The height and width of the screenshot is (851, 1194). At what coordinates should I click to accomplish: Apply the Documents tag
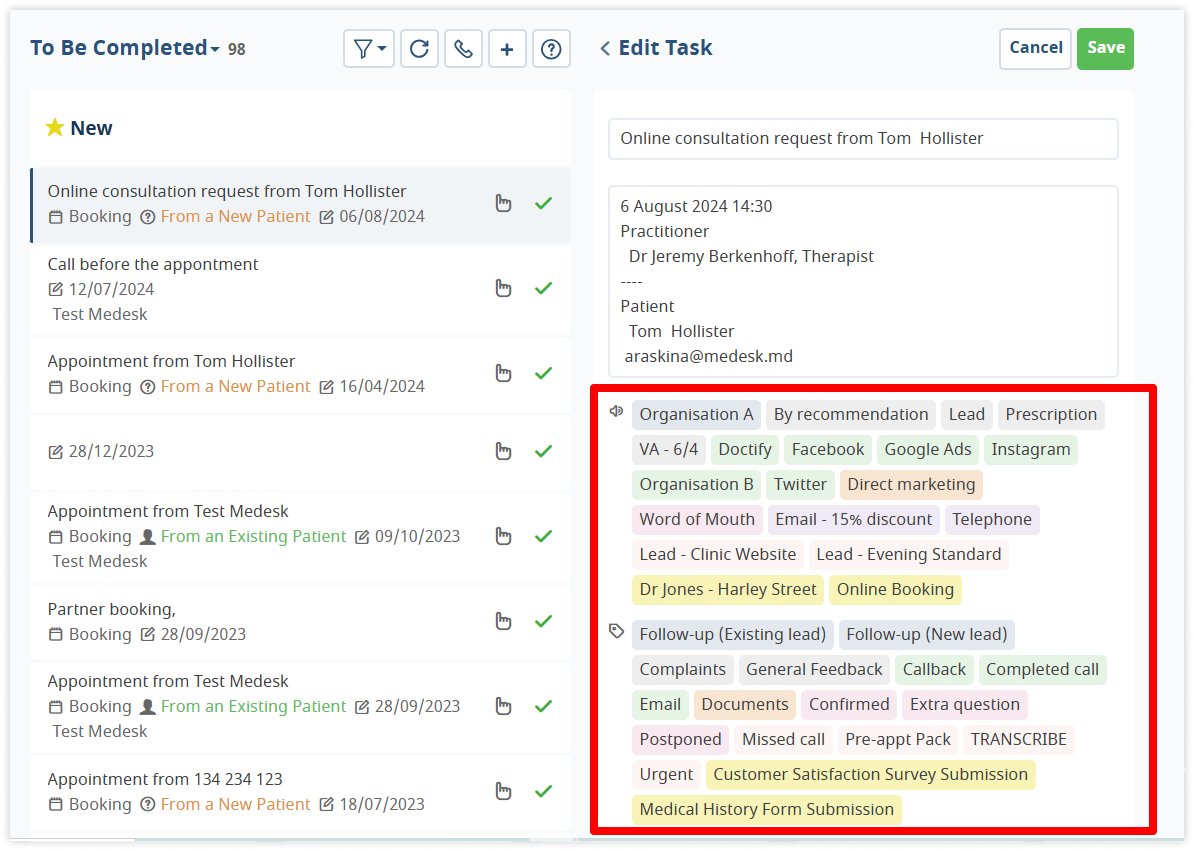[x=745, y=705]
